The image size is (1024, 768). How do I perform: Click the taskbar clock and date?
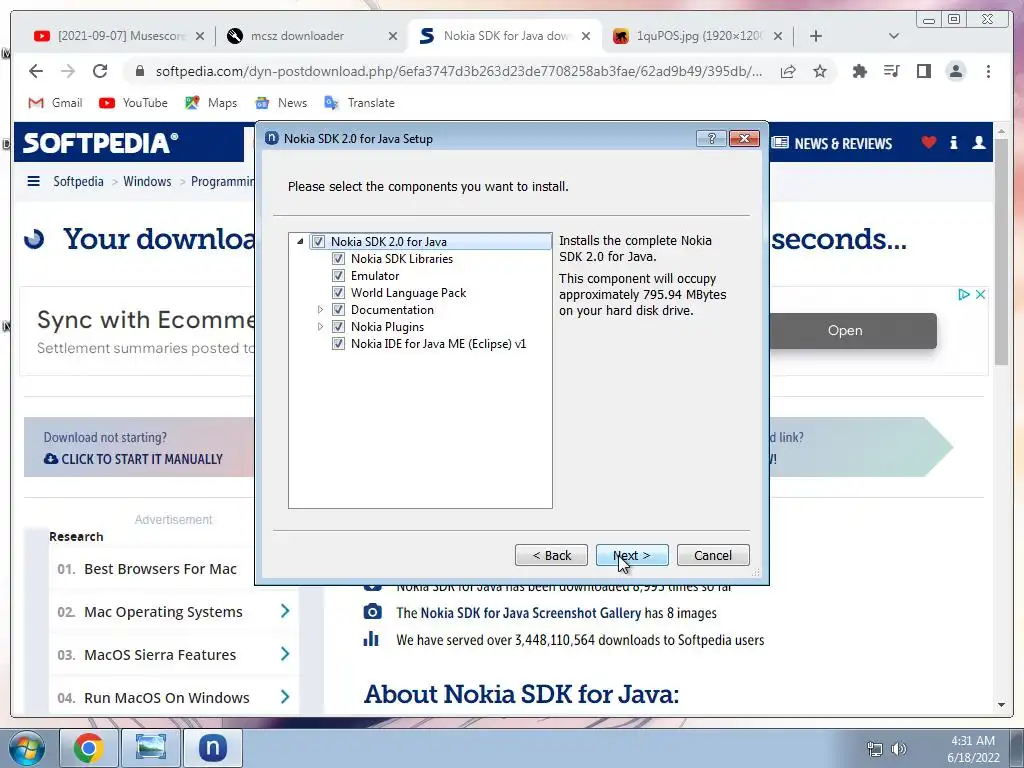pos(973,749)
